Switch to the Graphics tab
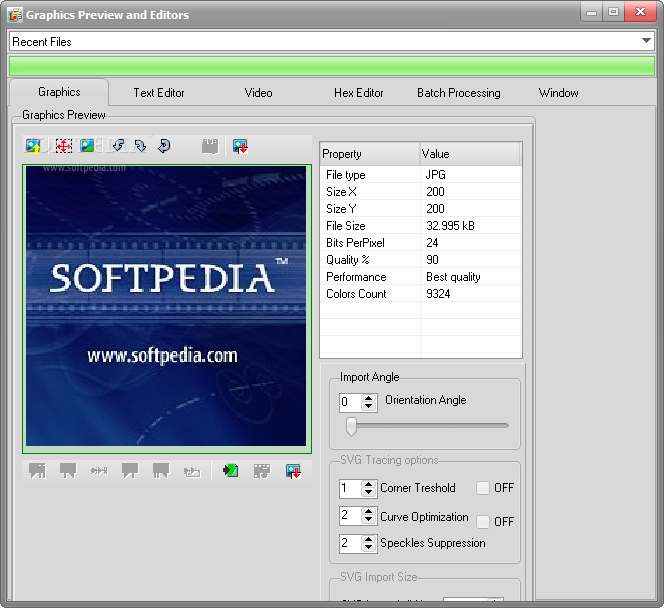The width and height of the screenshot is (664, 608). click(59, 92)
